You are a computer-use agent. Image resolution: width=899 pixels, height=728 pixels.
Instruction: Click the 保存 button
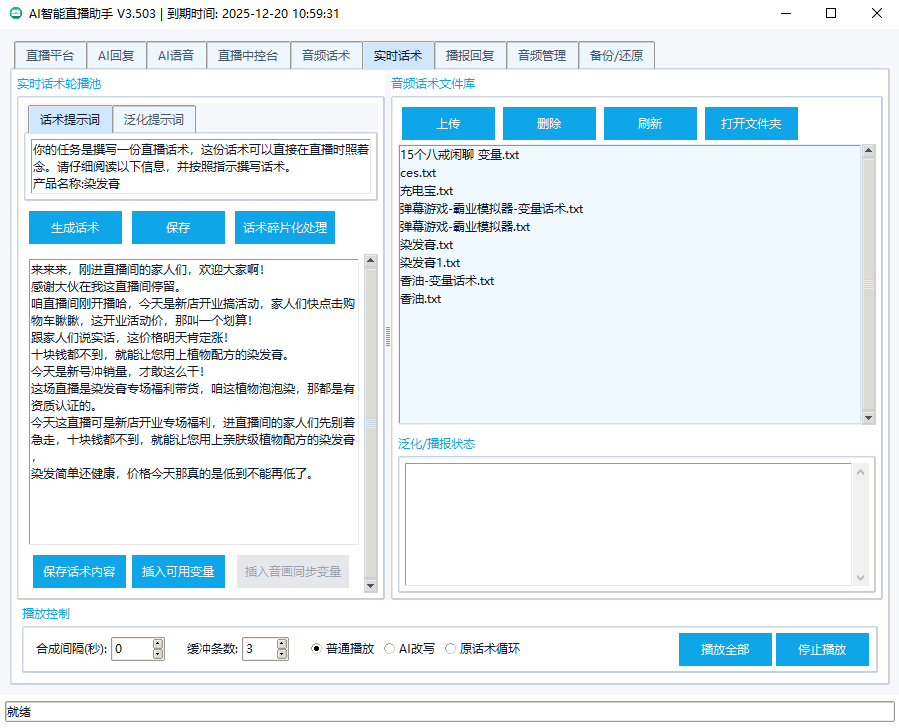pos(178,227)
